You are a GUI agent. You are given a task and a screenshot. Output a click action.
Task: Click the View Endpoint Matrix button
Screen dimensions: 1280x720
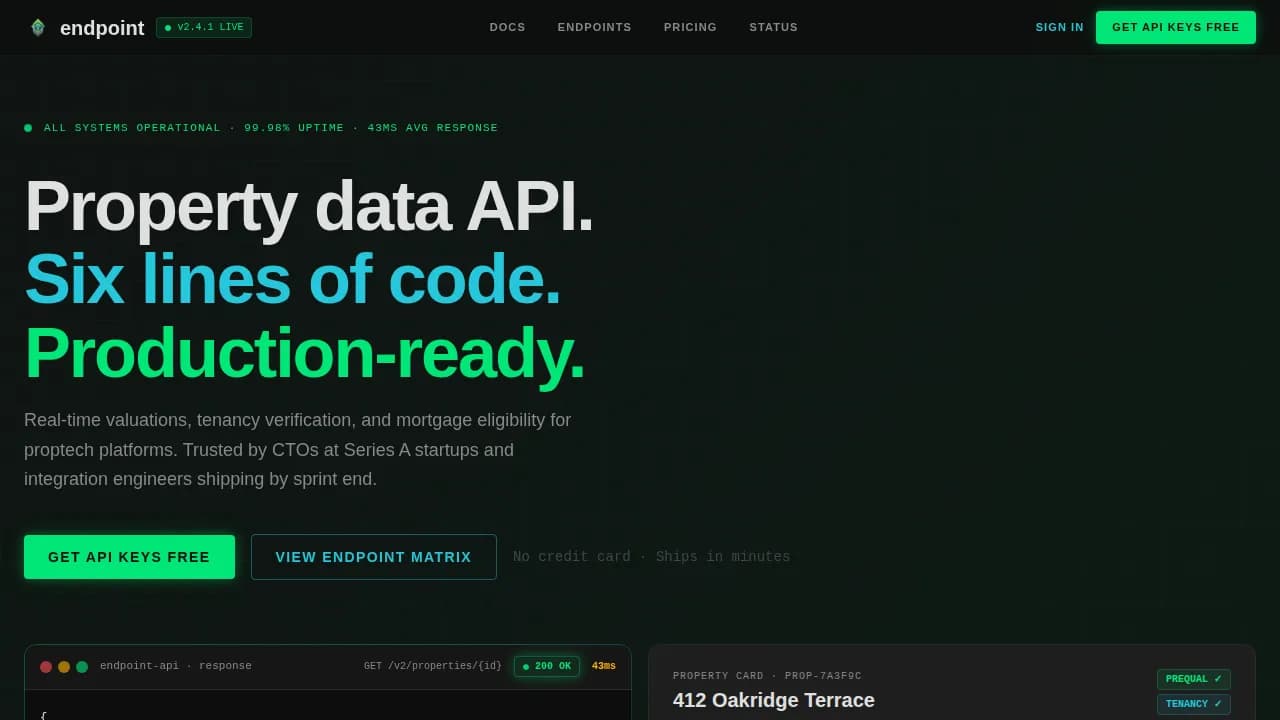(x=373, y=557)
